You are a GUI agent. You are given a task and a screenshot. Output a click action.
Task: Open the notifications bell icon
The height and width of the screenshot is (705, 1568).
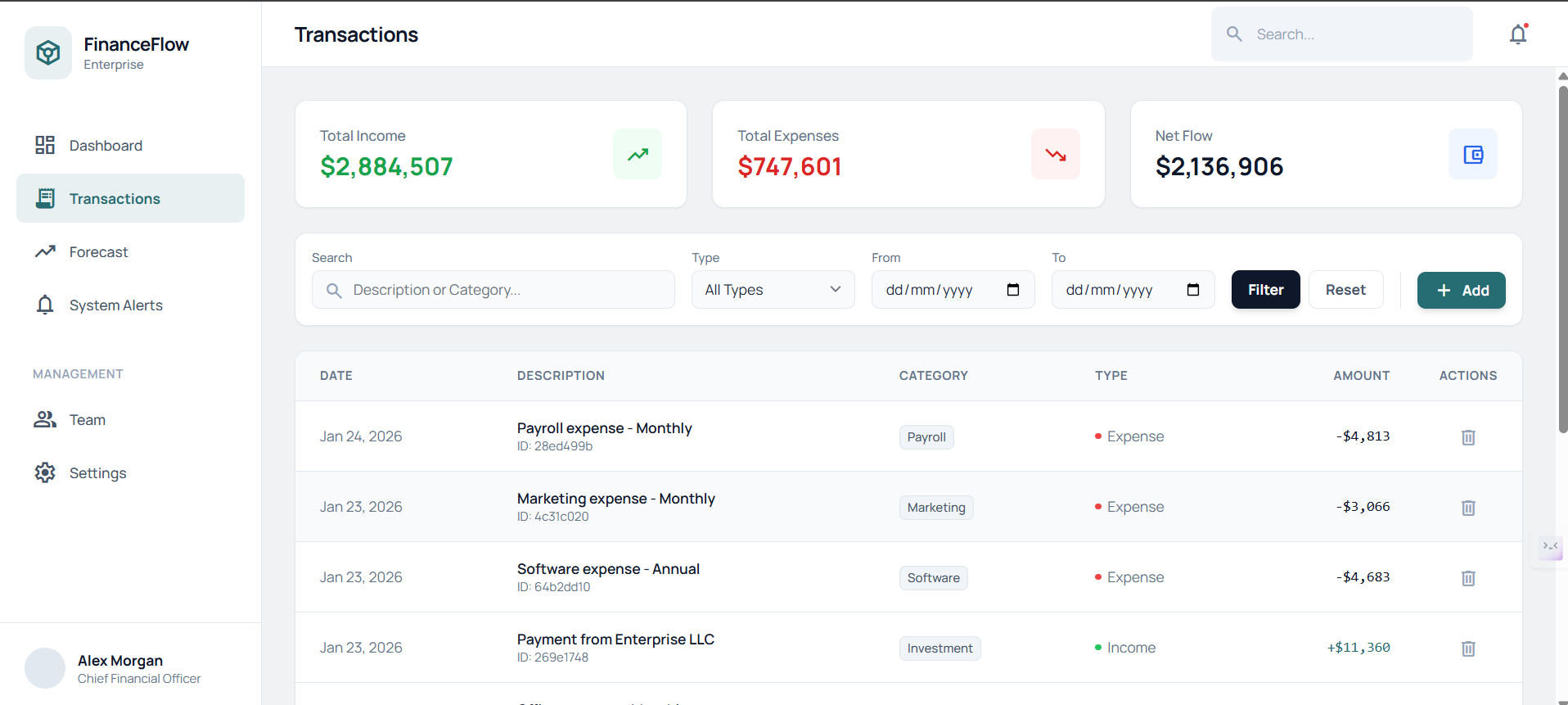tap(1518, 34)
